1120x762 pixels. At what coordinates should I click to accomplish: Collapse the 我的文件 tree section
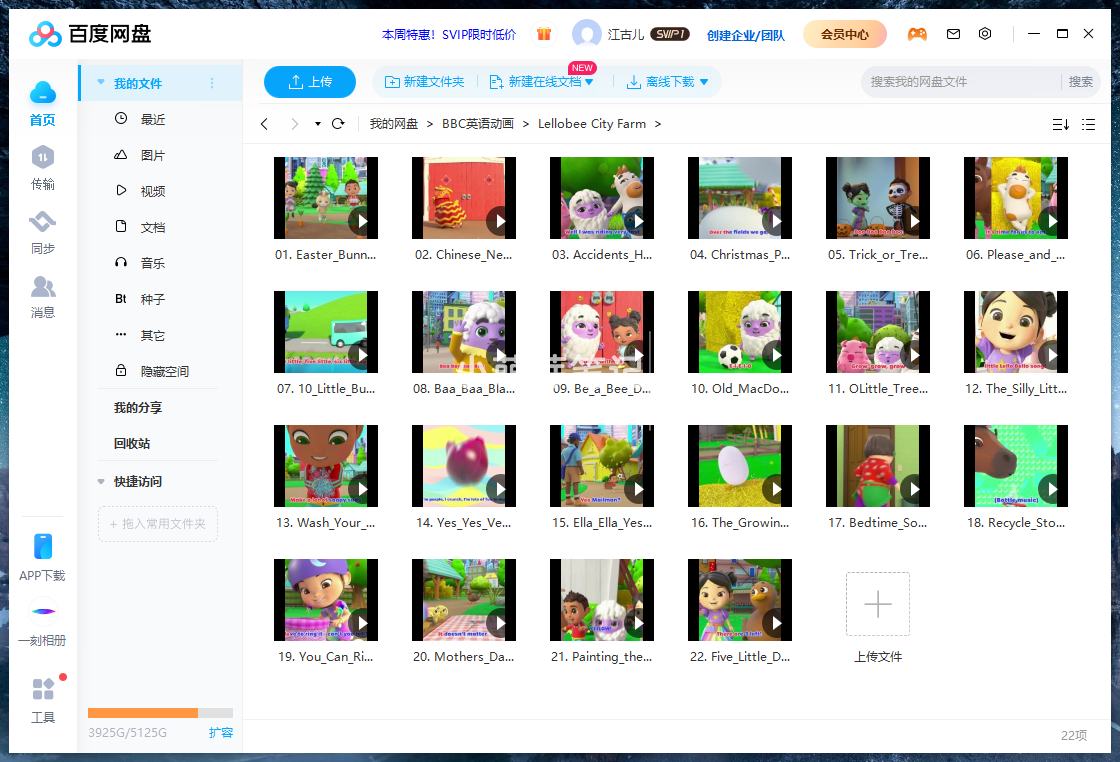coord(101,83)
